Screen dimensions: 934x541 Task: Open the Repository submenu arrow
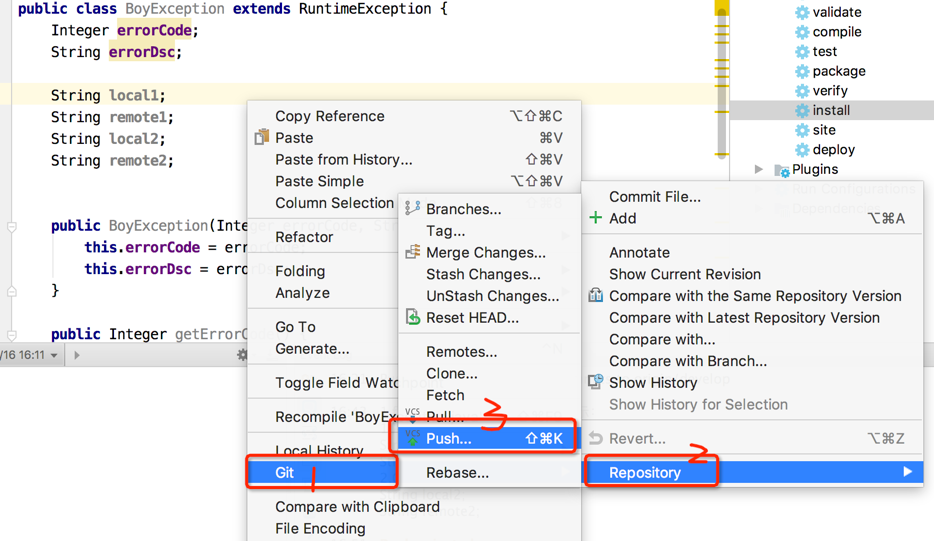click(907, 472)
